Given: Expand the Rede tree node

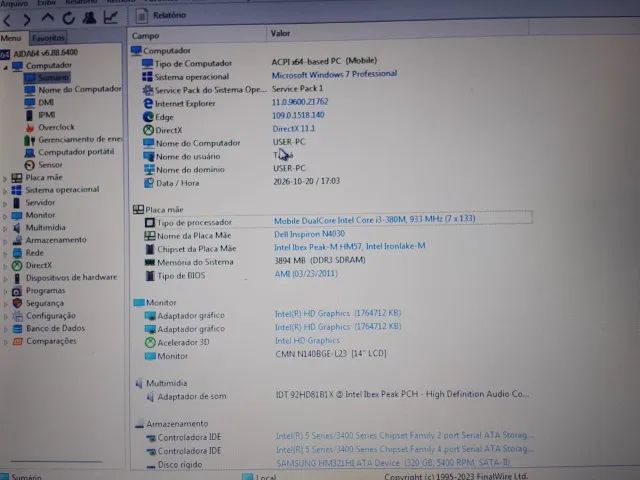Looking at the screenshot, I should click(x=5, y=254).
